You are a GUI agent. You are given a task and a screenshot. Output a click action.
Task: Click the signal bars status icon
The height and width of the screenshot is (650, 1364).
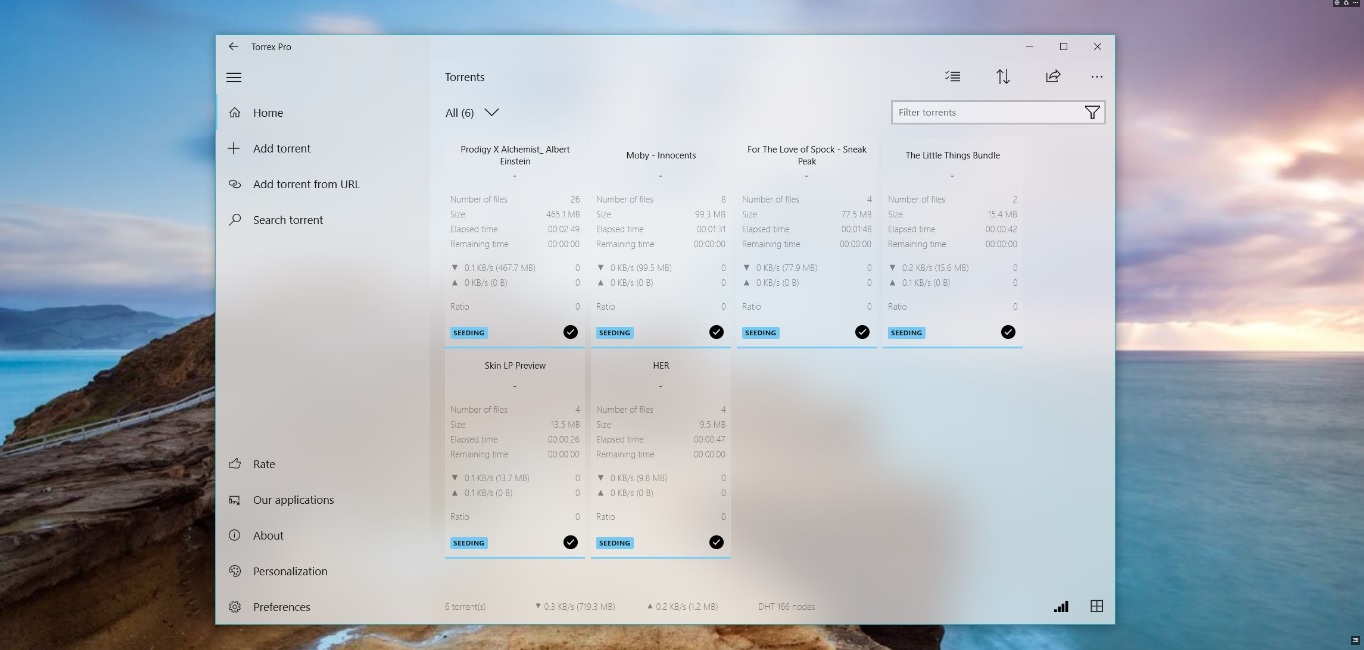1061,606
